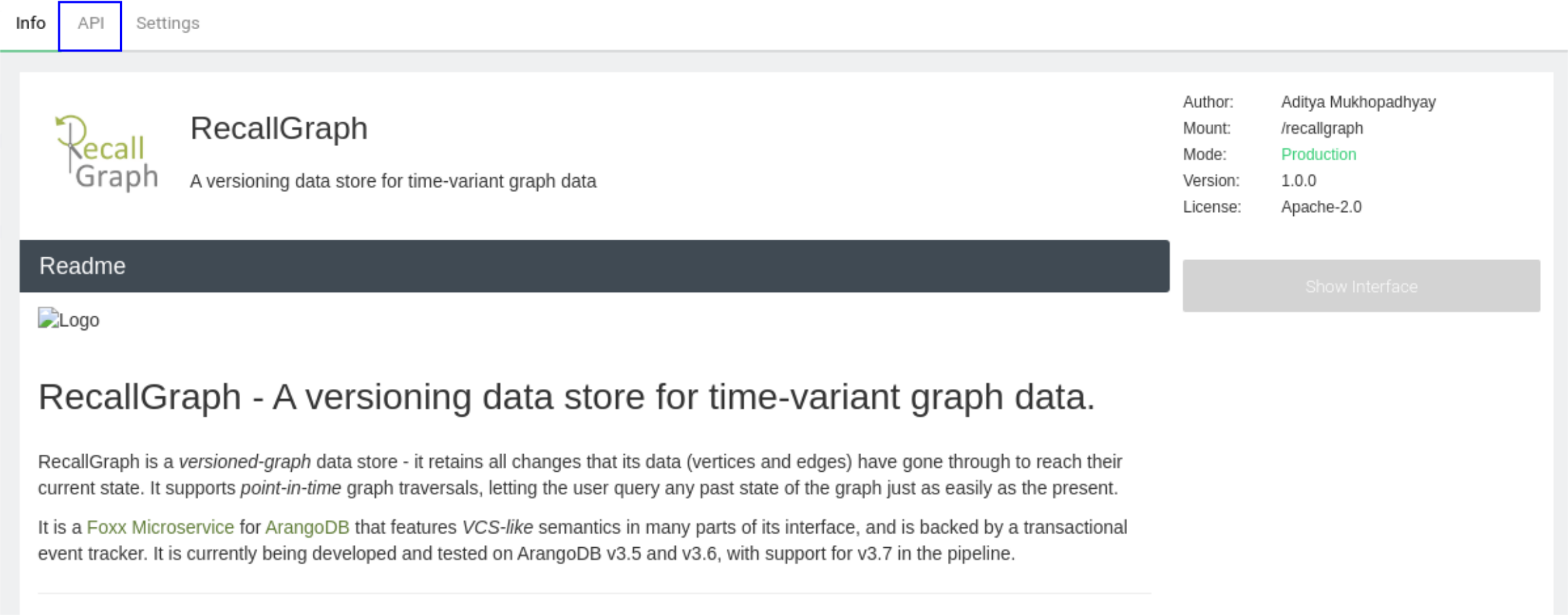Image resolution: width=1568 pixels, height=615 pixels.
Task: Go to the Settings tab
Action: (x=168, y=24)
